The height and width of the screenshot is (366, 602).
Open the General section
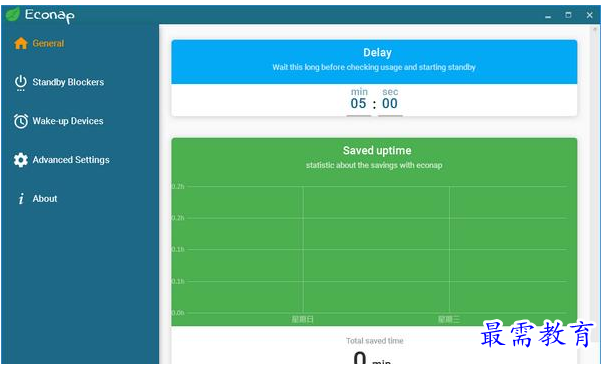tap(48, 43)
